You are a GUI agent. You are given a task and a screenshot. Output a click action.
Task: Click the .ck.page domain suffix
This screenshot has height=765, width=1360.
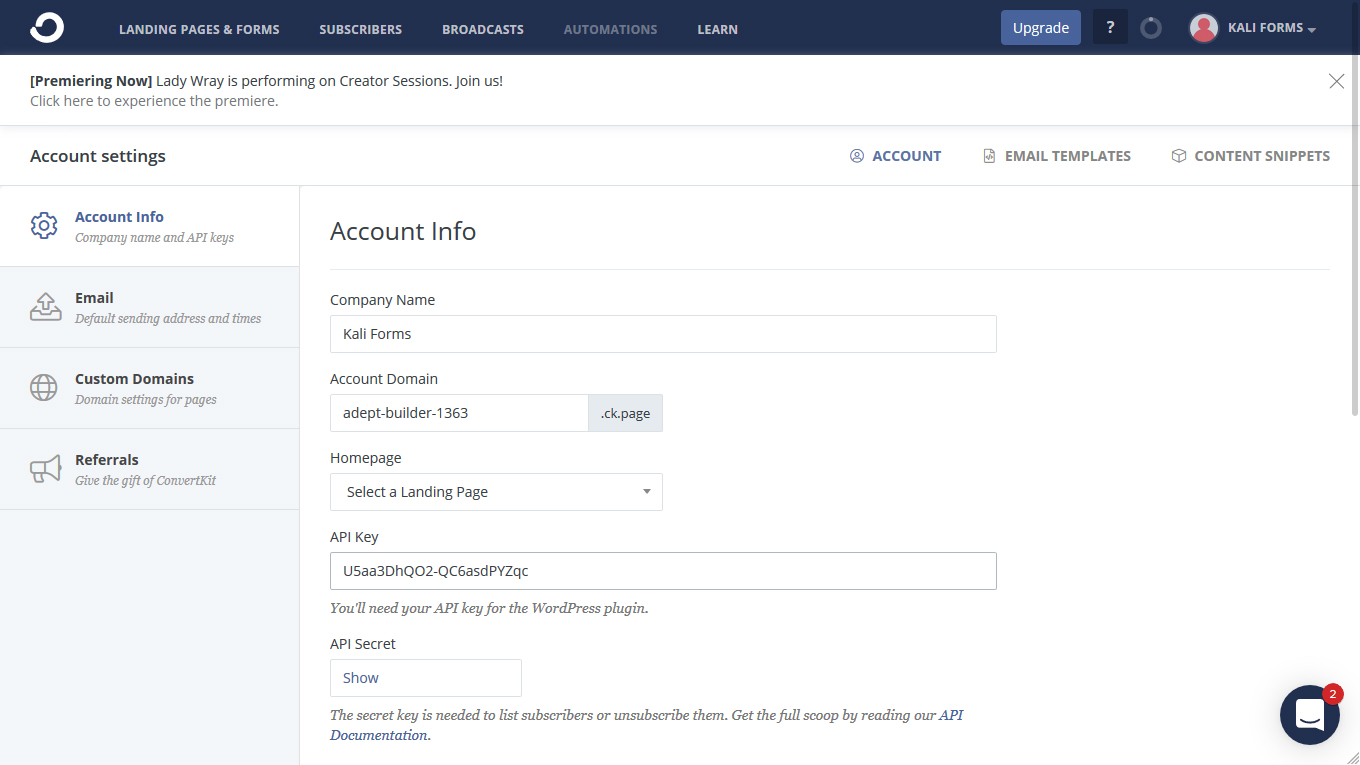625,413
